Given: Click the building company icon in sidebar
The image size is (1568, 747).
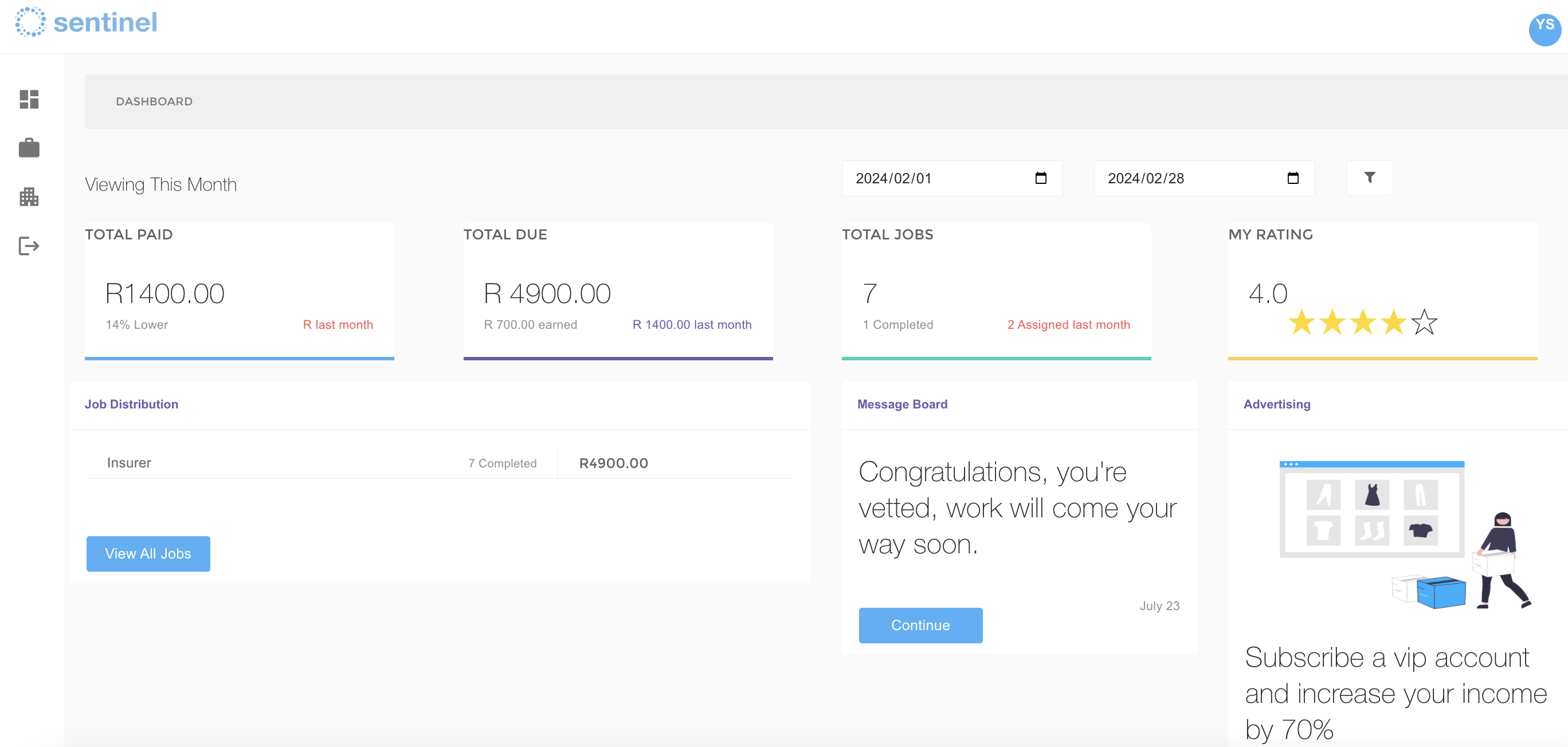Looking at the screenshot, I should click(x=29, y=196).
